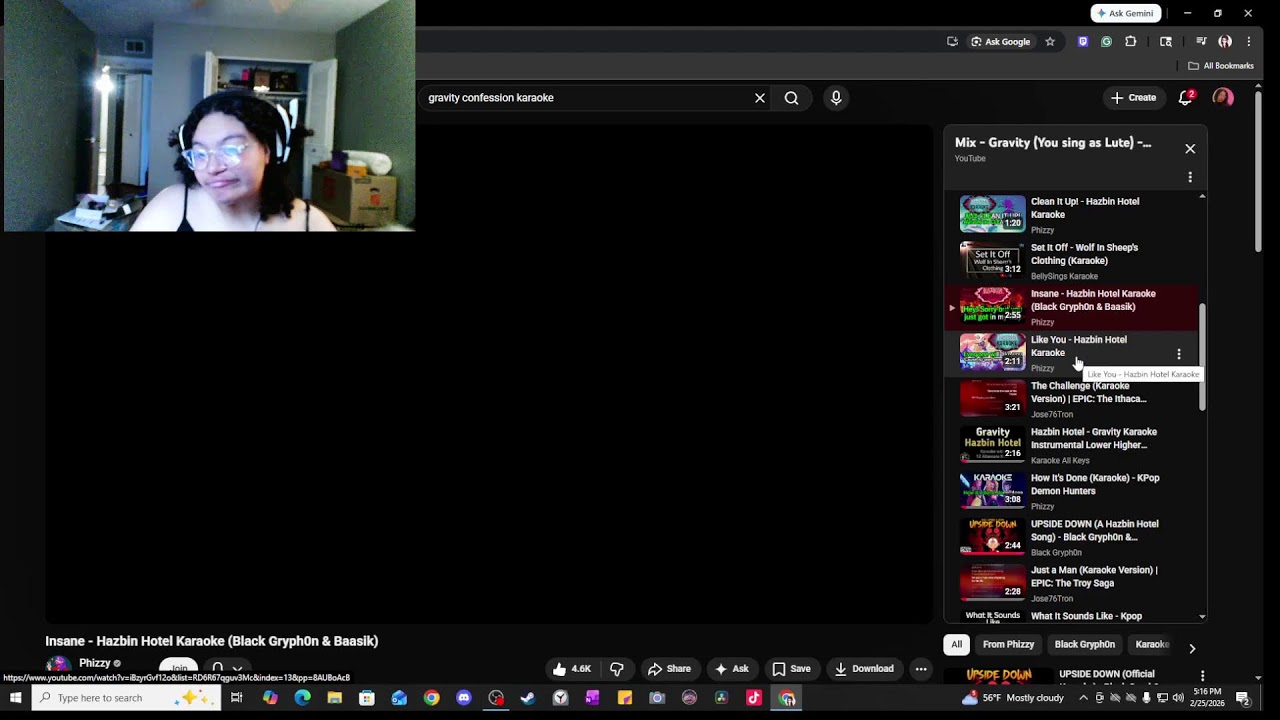This screenshot has height=720, width=1280.
Task: Open Windows notification center icon
Action: coord(1243,698)
